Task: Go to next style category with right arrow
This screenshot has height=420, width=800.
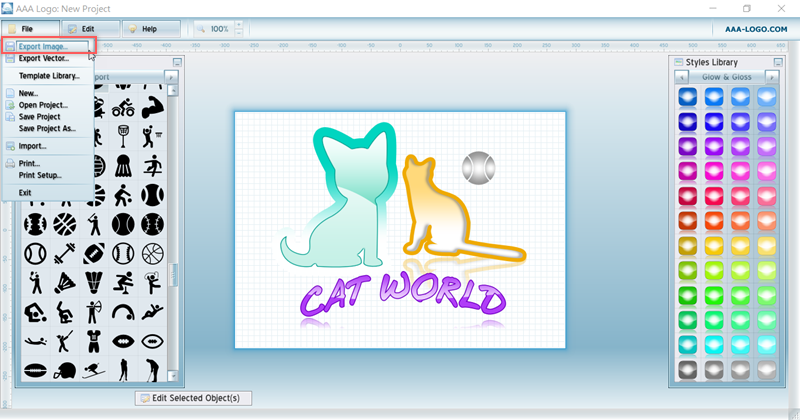Action: pyautogui.click(x=771, y=76)
